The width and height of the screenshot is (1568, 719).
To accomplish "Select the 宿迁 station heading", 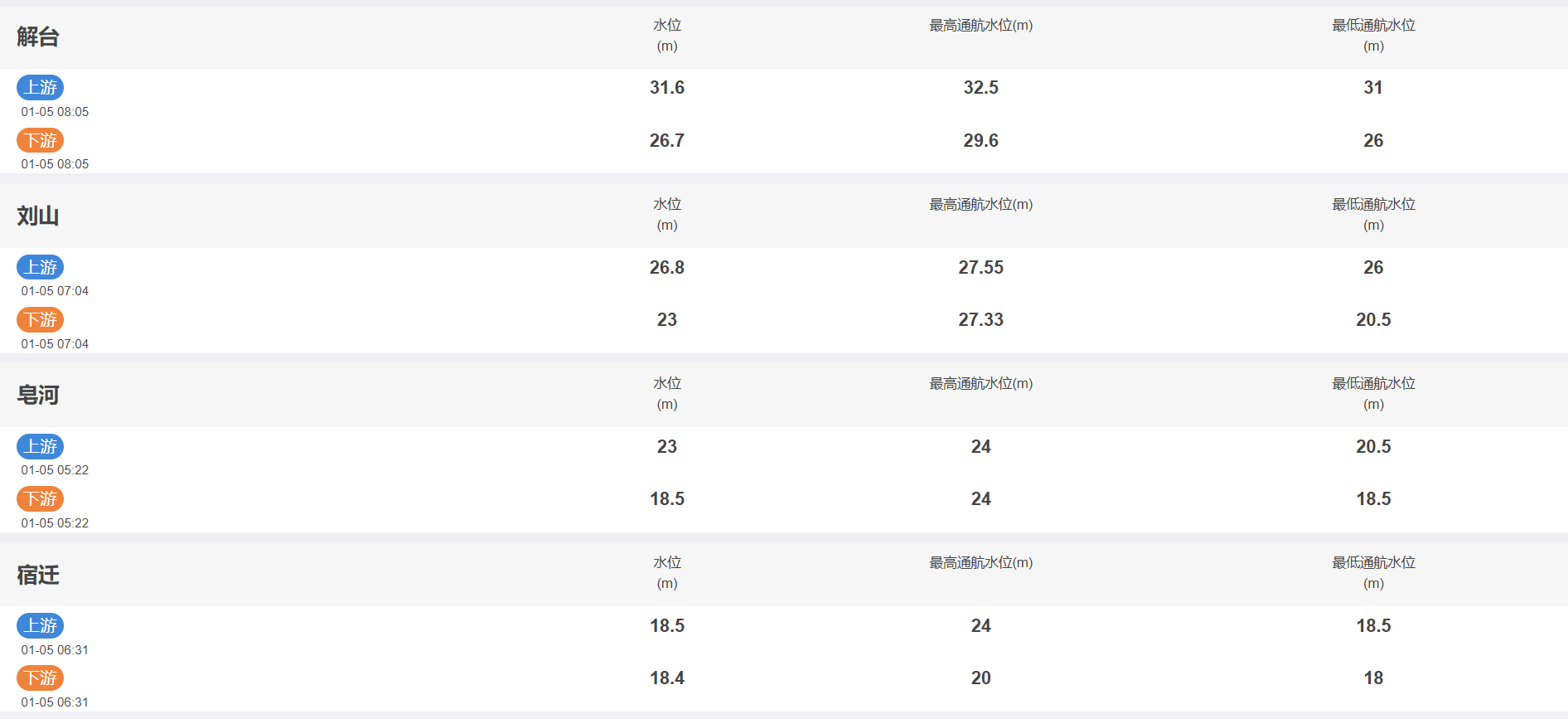I will tap(38, 575).
